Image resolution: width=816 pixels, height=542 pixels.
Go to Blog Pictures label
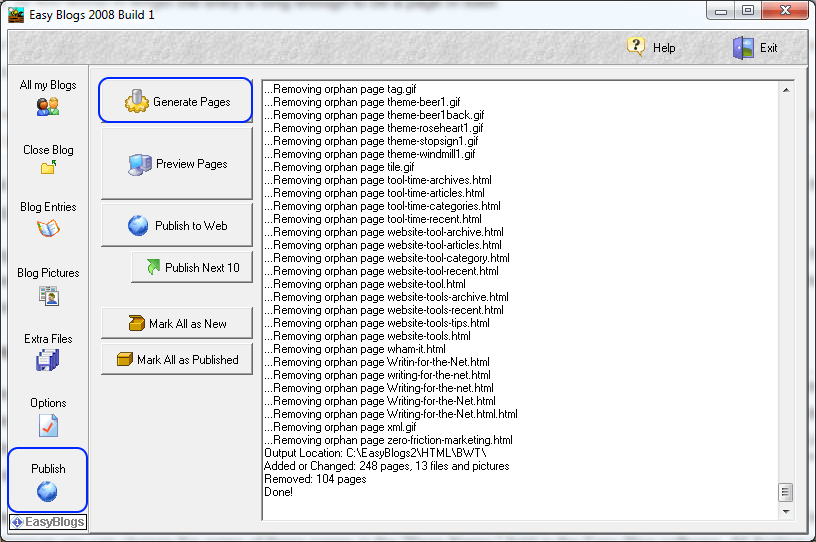click(48, 273)
